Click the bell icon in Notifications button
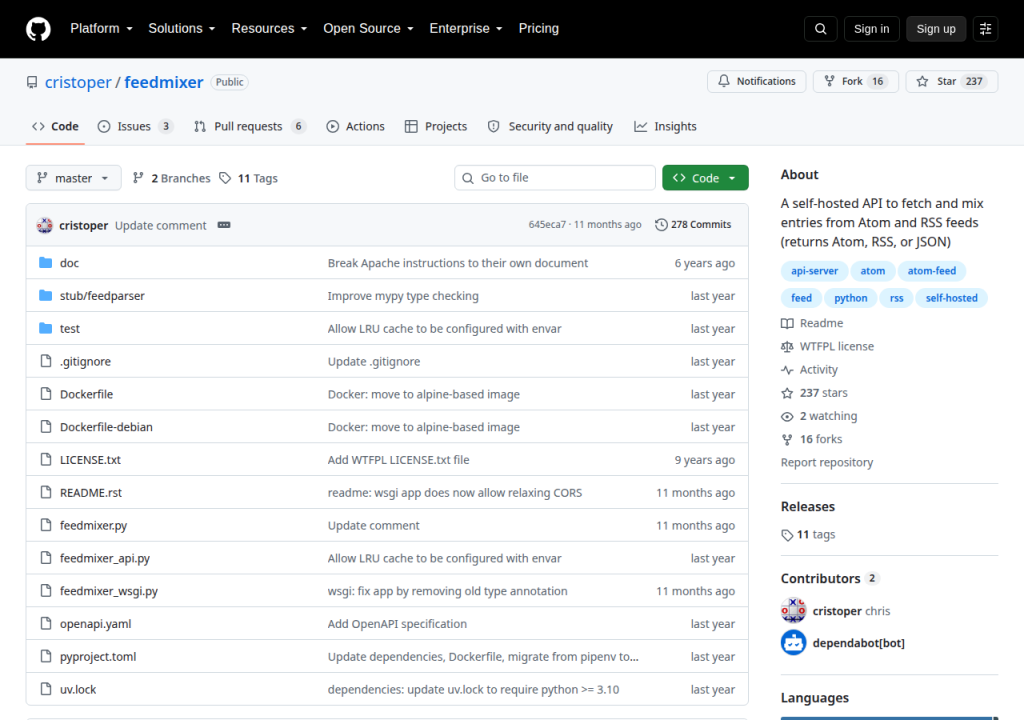This screenshot has height=720, width=1024. click(x=724, y=81)
